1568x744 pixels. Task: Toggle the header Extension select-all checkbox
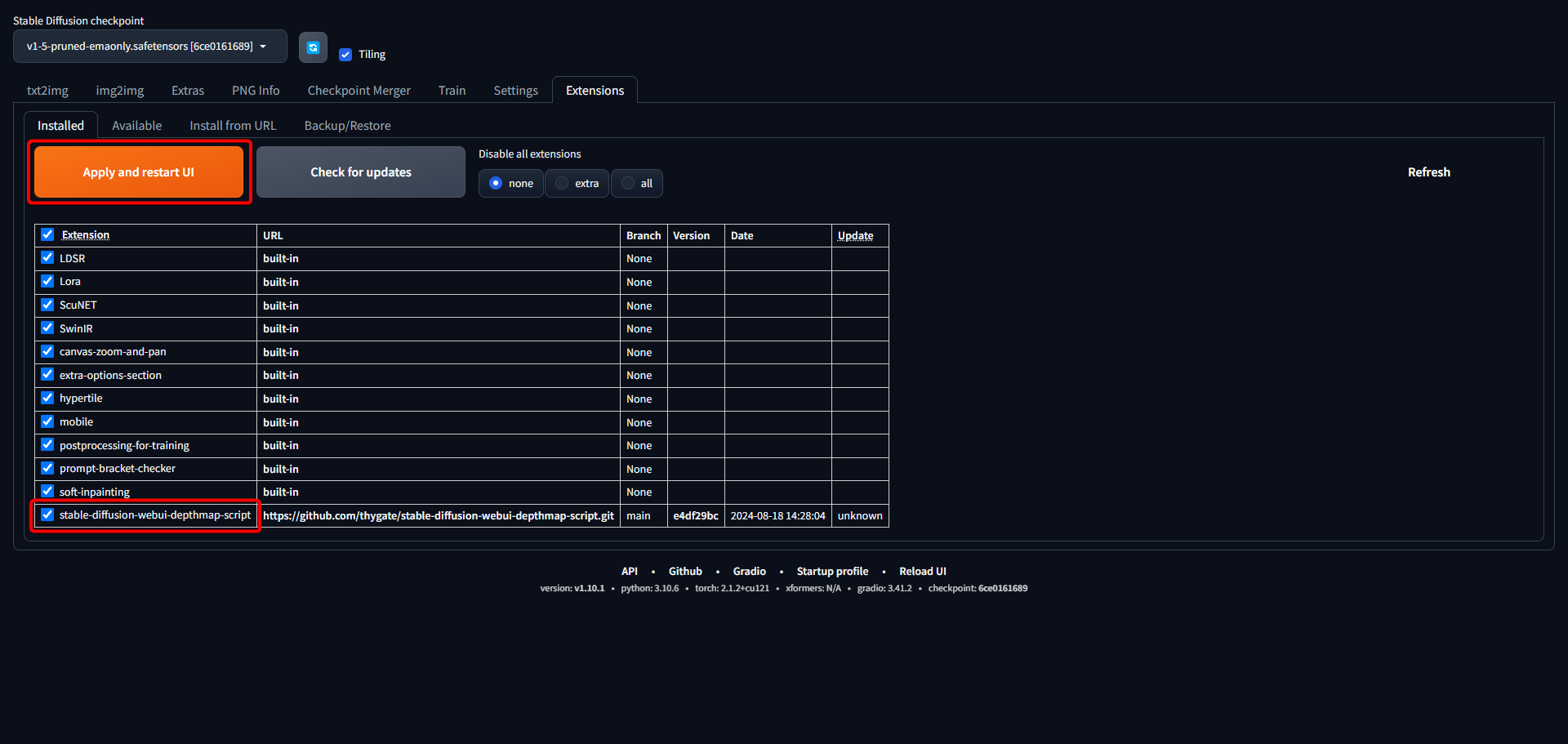click(47, 235)
